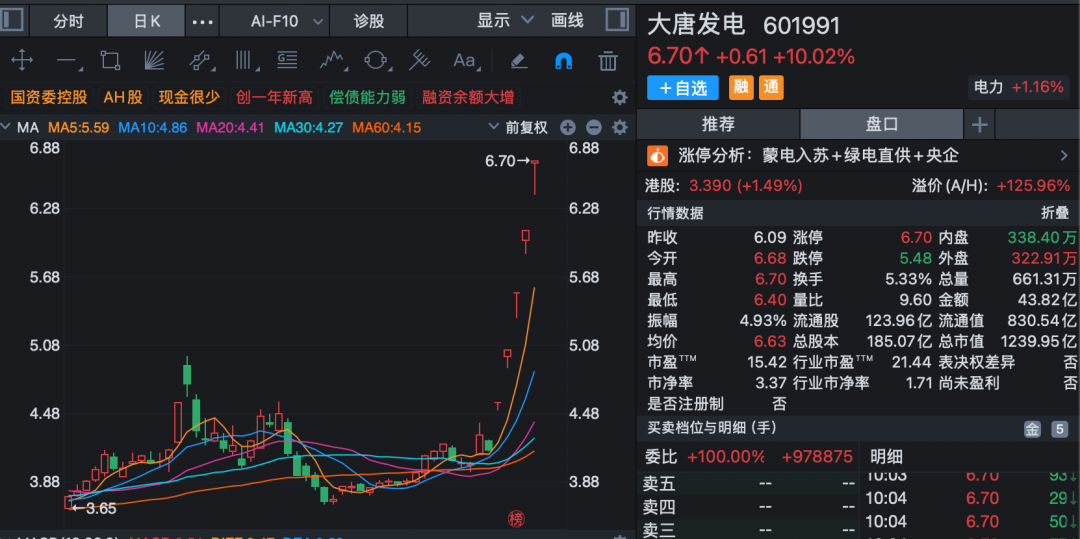Click 折叠 to collapse market data

coord(1055,213)
